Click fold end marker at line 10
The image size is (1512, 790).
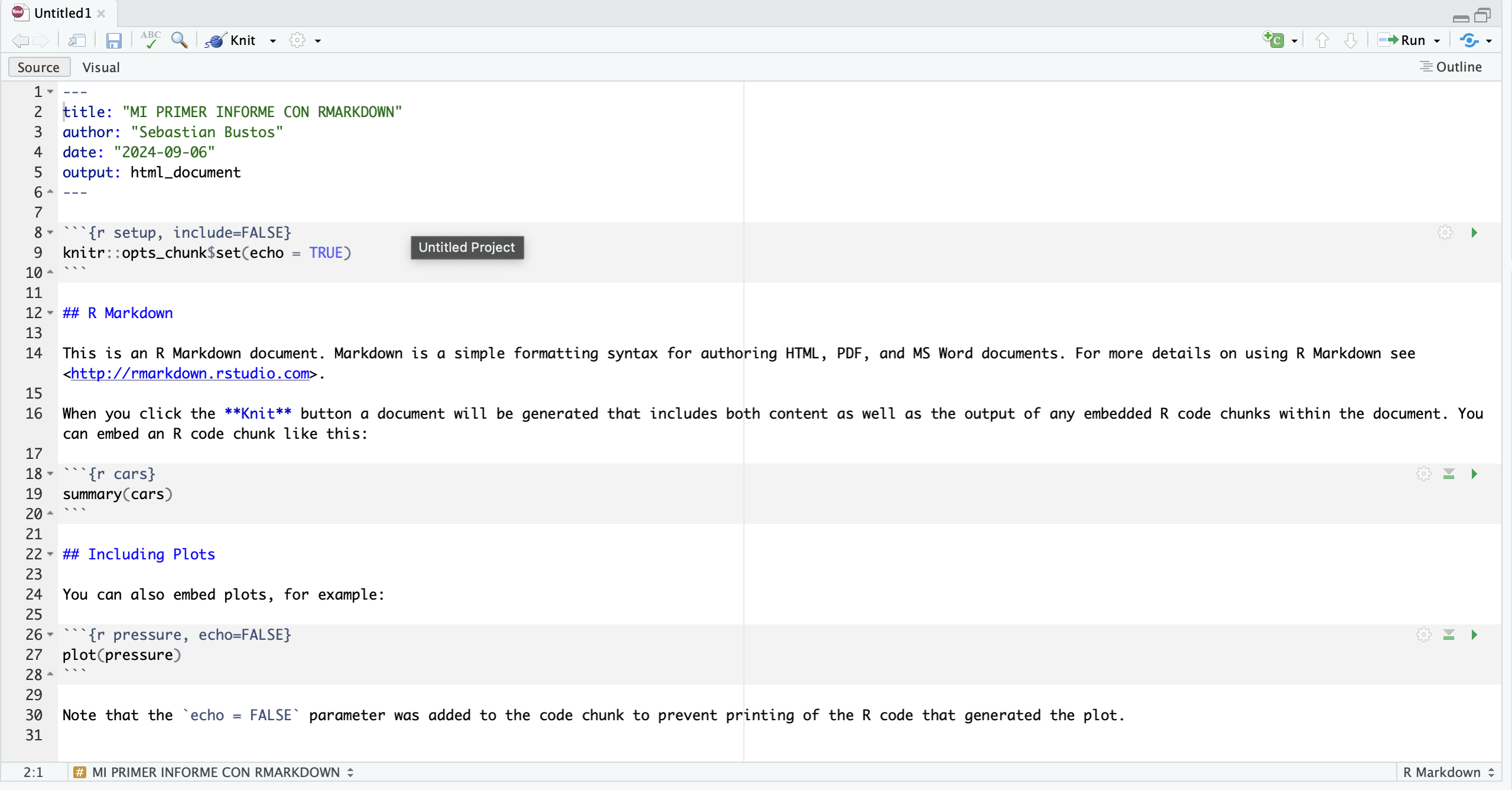coord(50,272)
